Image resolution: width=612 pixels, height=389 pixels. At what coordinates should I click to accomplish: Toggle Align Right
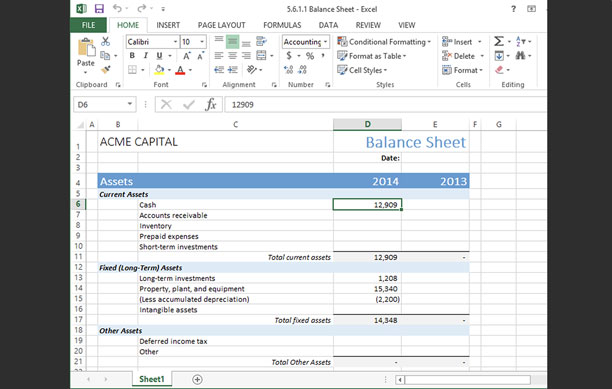(x=246, y=56)
